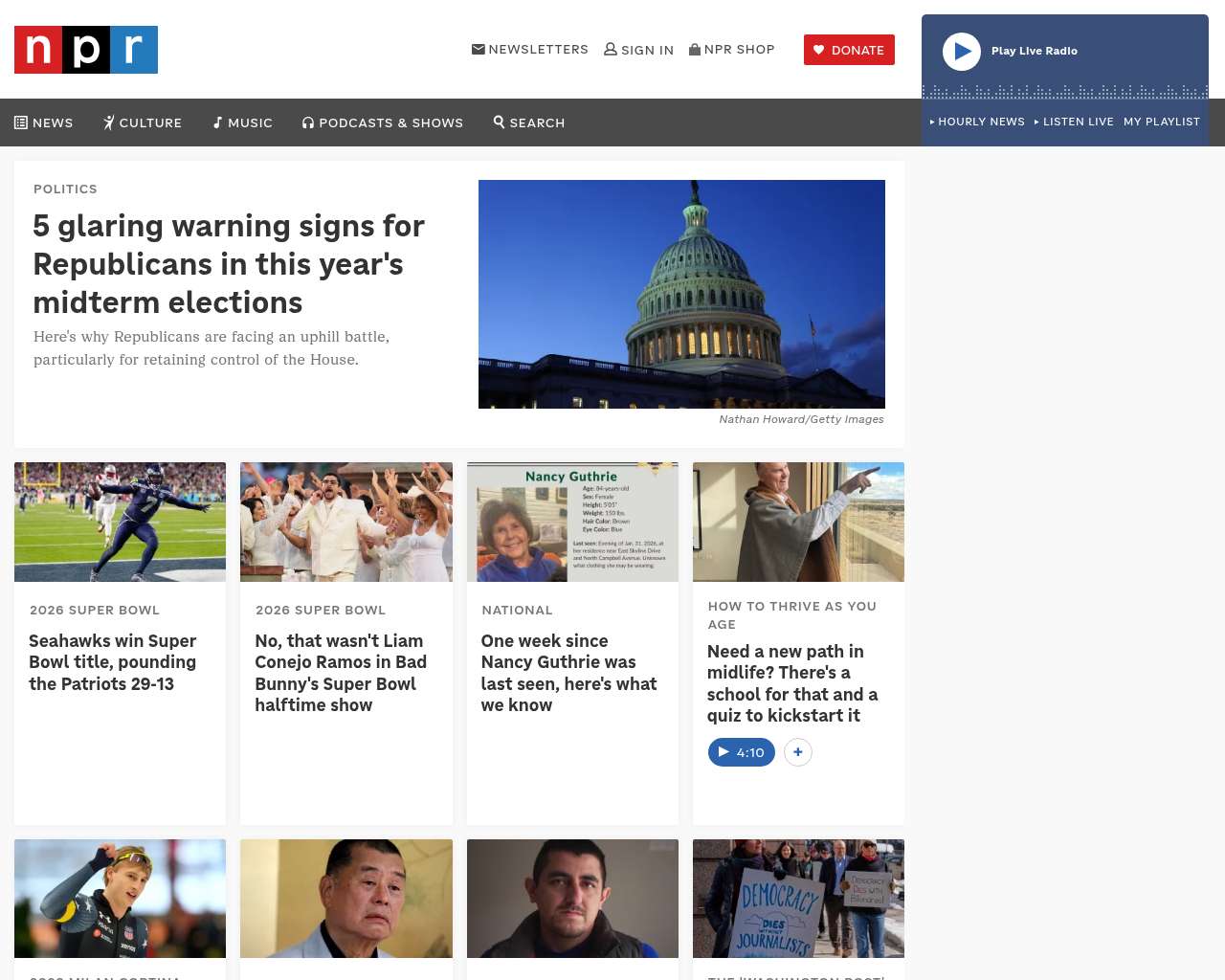Expand the Listen Live option

(1074, 122)
